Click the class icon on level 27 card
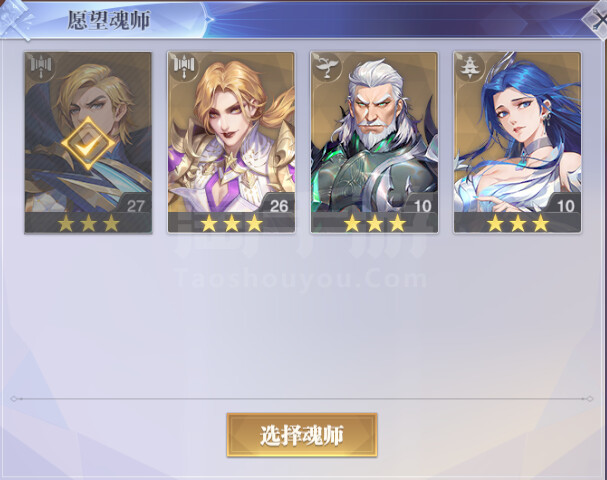This screenshot has height=480, width=607. [41, 68]
